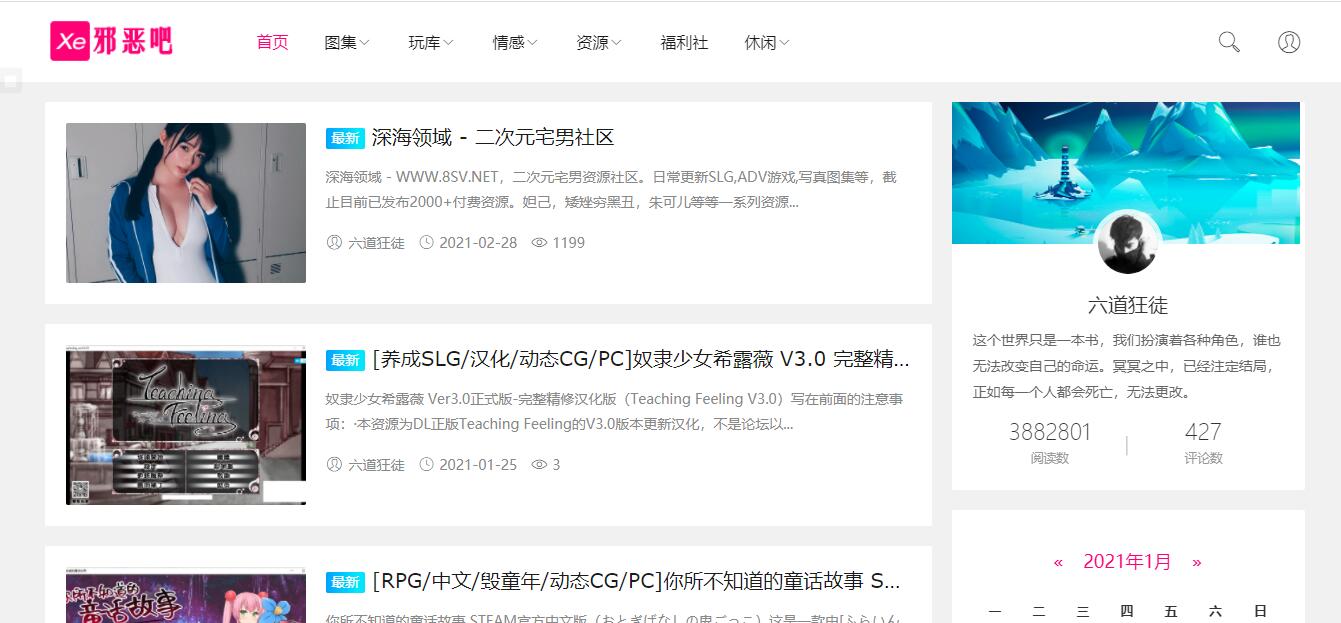Click the author icon on the 深海领域 post
This screenshot has height=623, width=1341.
[334, 242]
